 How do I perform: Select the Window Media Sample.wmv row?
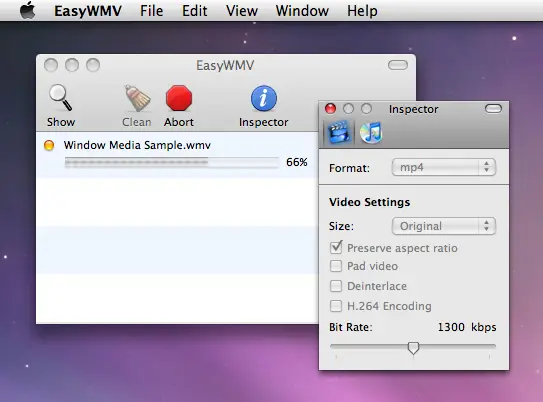tap(177, 155)
